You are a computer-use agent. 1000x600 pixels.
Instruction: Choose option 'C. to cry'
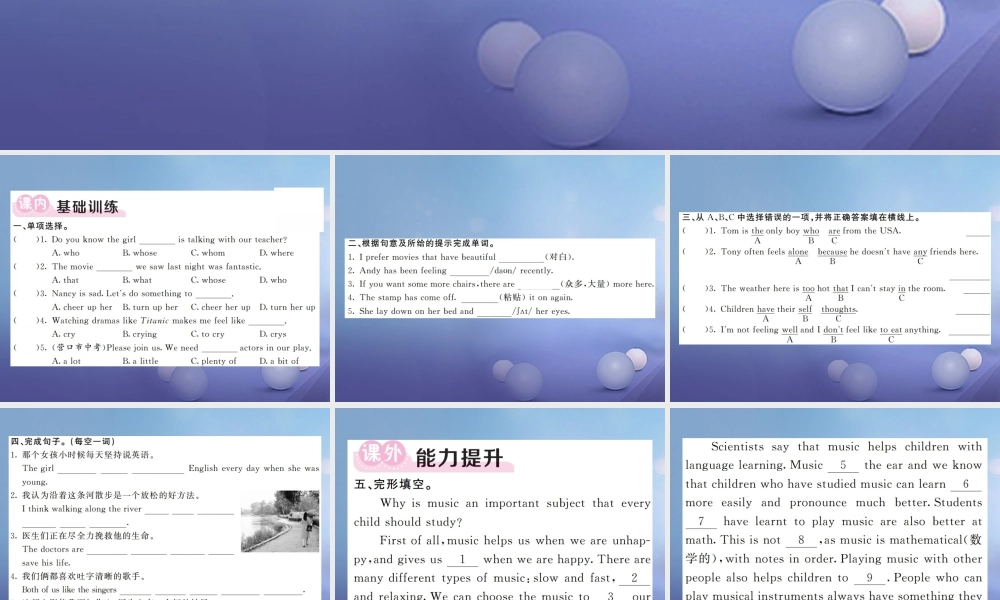(207, 334)
